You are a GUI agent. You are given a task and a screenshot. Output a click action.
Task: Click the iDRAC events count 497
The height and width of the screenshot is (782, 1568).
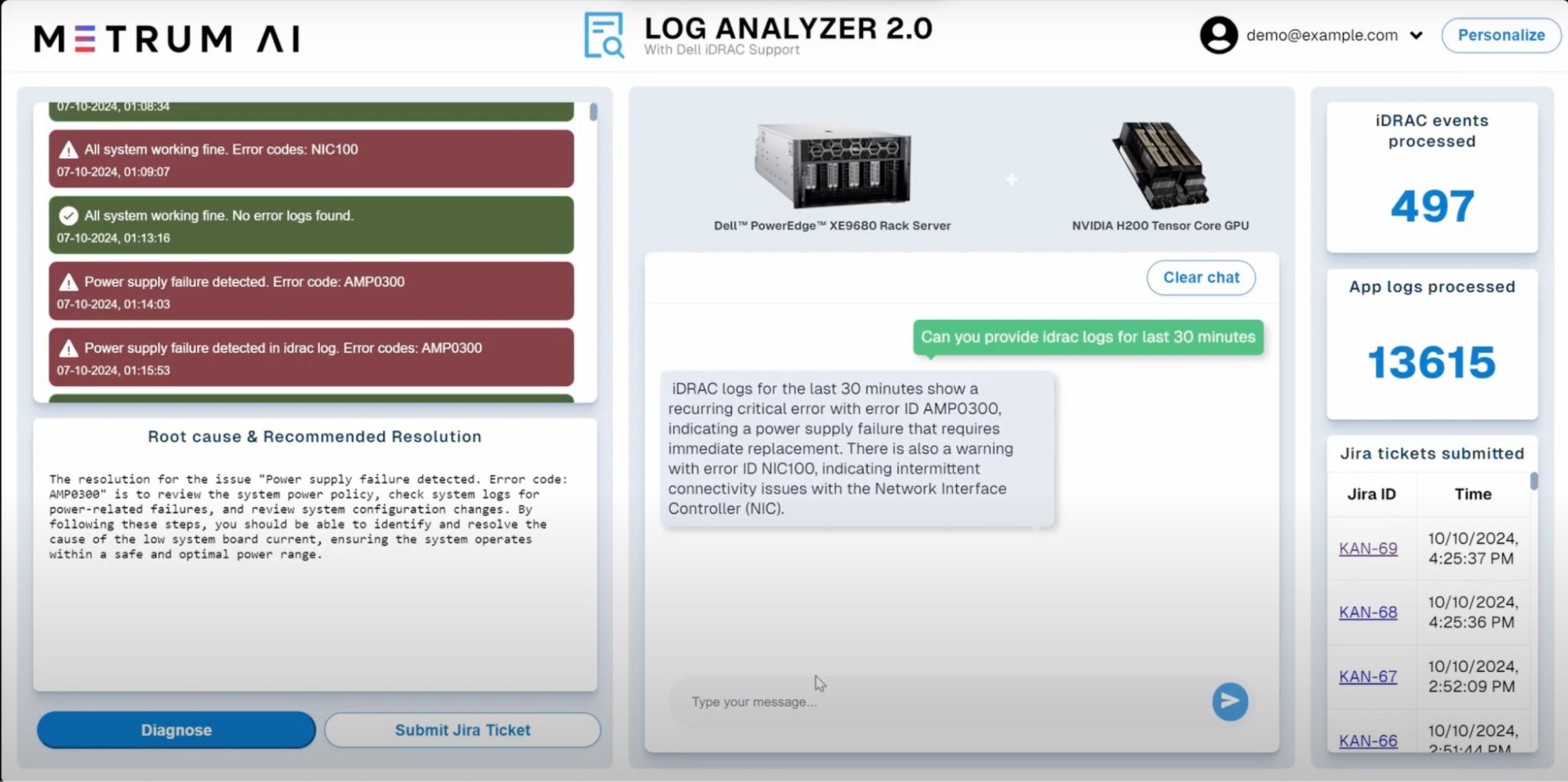[1432, 207]
